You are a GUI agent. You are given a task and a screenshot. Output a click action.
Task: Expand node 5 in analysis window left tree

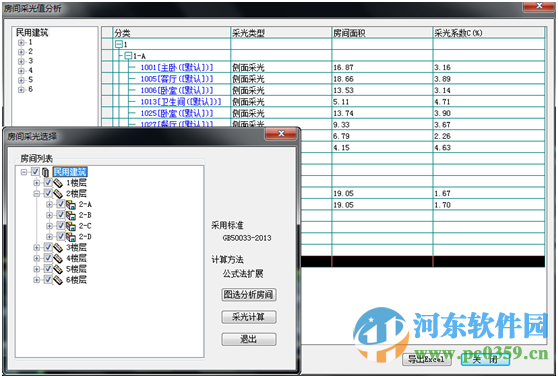pos(21,80)
